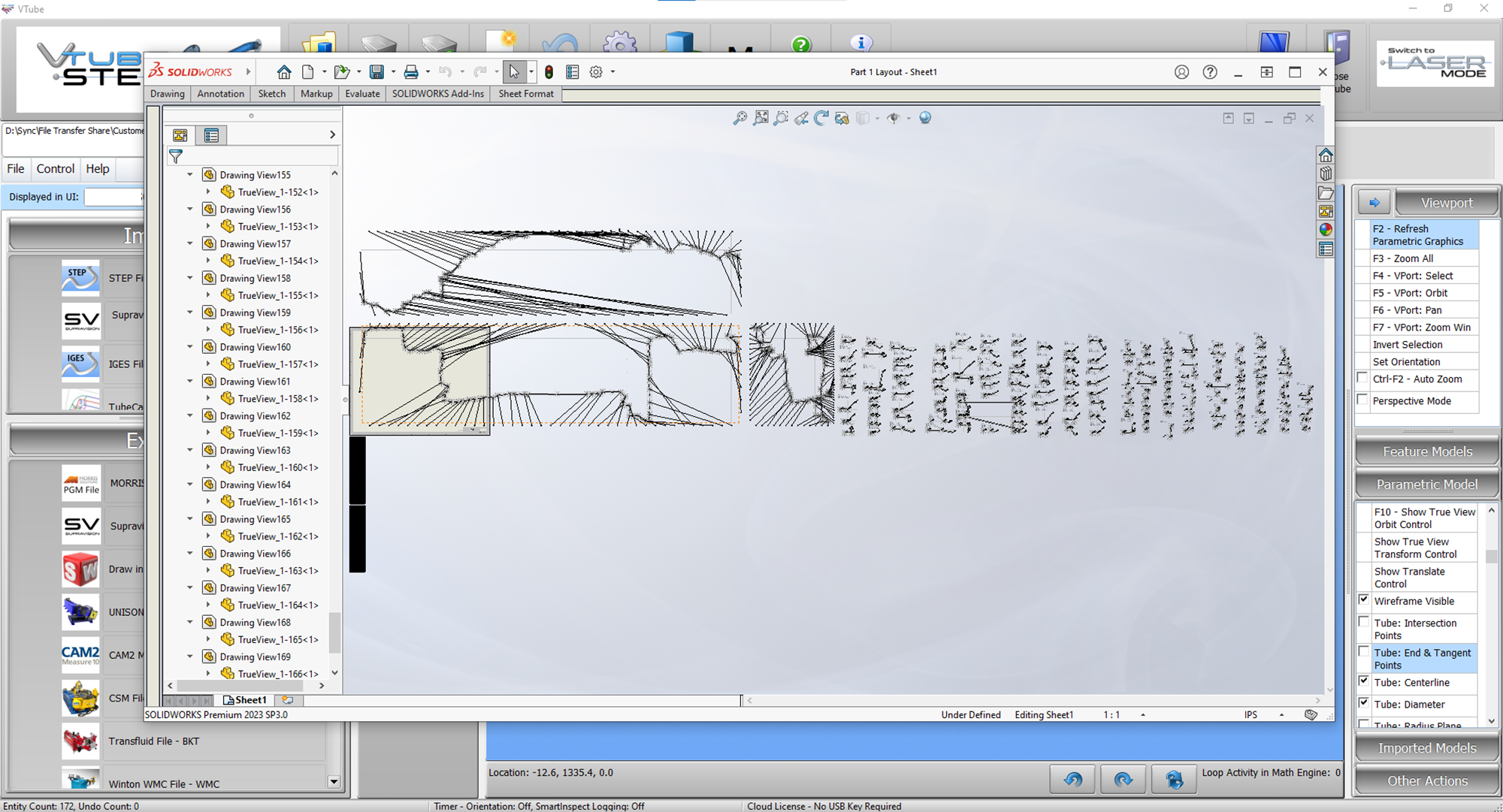Click the feature tree filter icon
The image size is (1503, 812).
[x=176, y=156]
